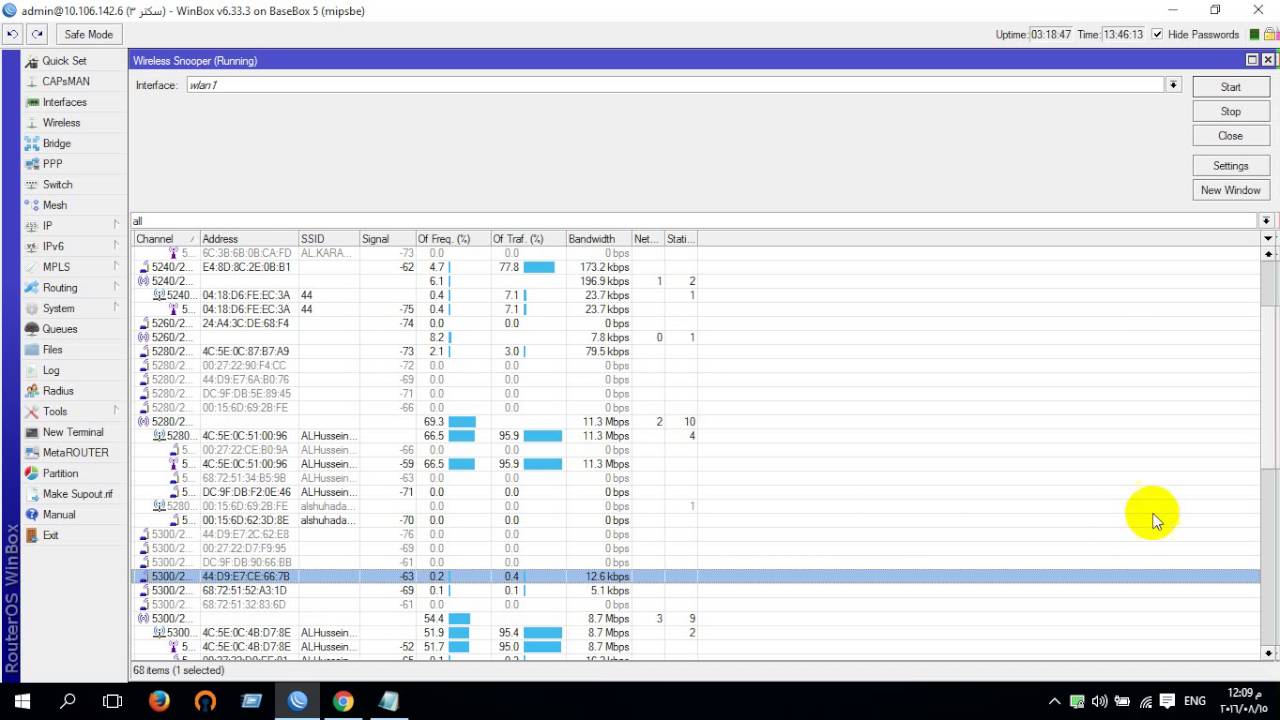The width and height of the screenshot is (1280, 720).
Task: Open Quick Set from the sidebar
Action: pyautogui.click(x=64, y=61)
